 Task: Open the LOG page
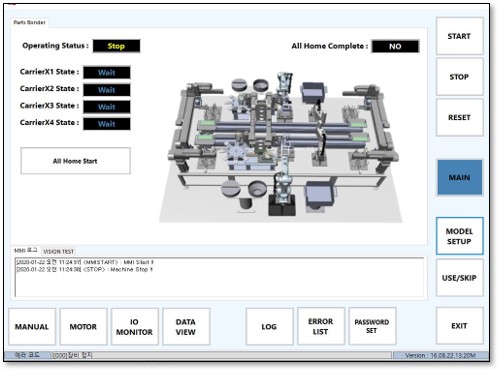pos(269,326)
